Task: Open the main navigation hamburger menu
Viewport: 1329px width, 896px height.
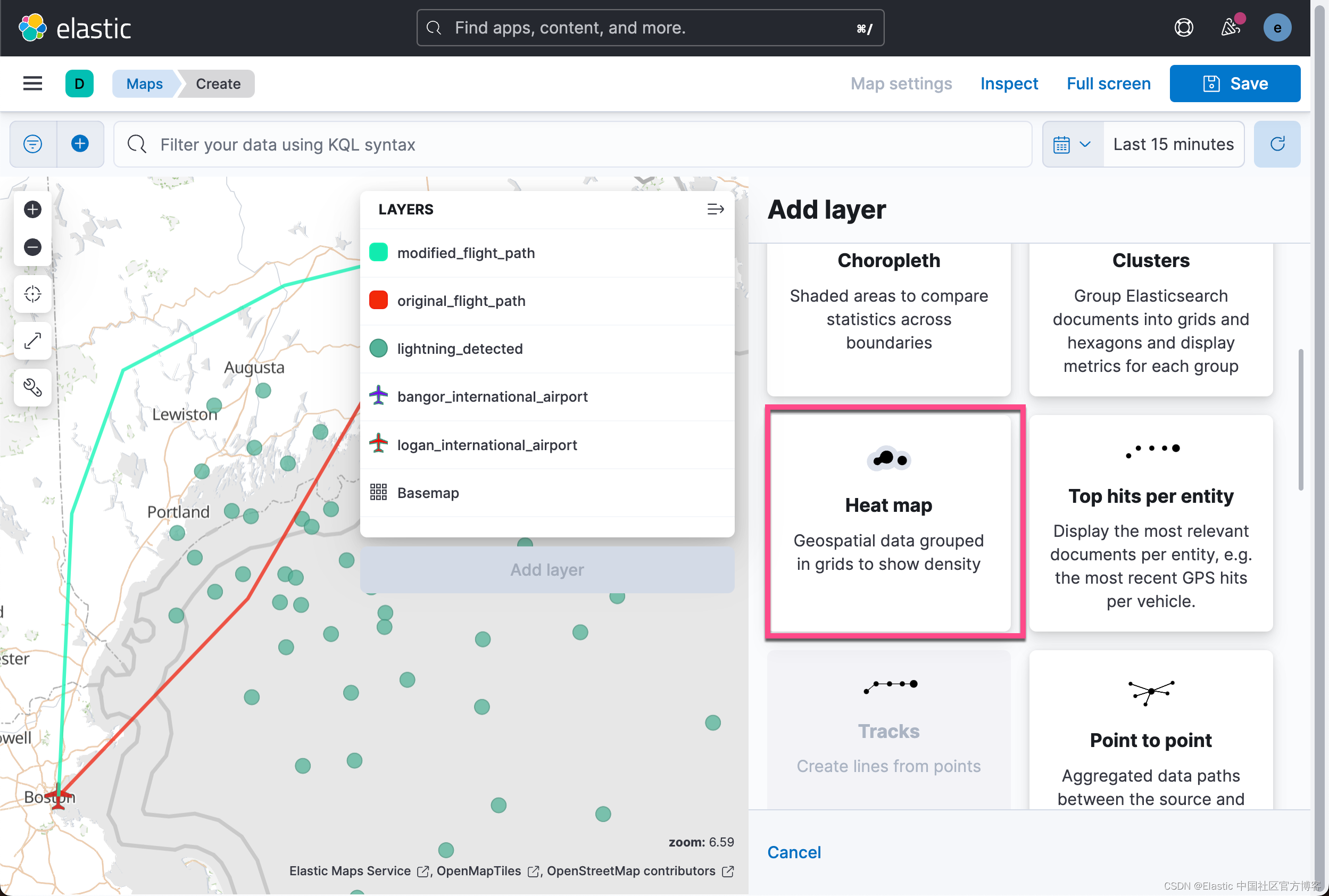Action: click(x=32, y=84)
